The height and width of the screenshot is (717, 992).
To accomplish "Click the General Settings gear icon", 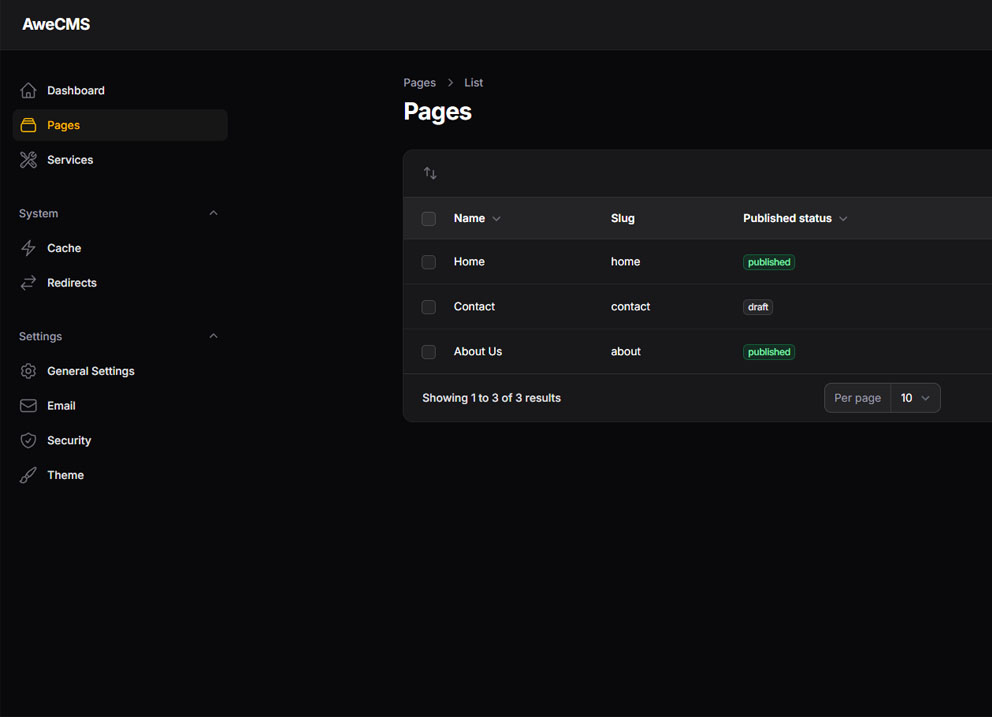I will [x=28, y=371].
